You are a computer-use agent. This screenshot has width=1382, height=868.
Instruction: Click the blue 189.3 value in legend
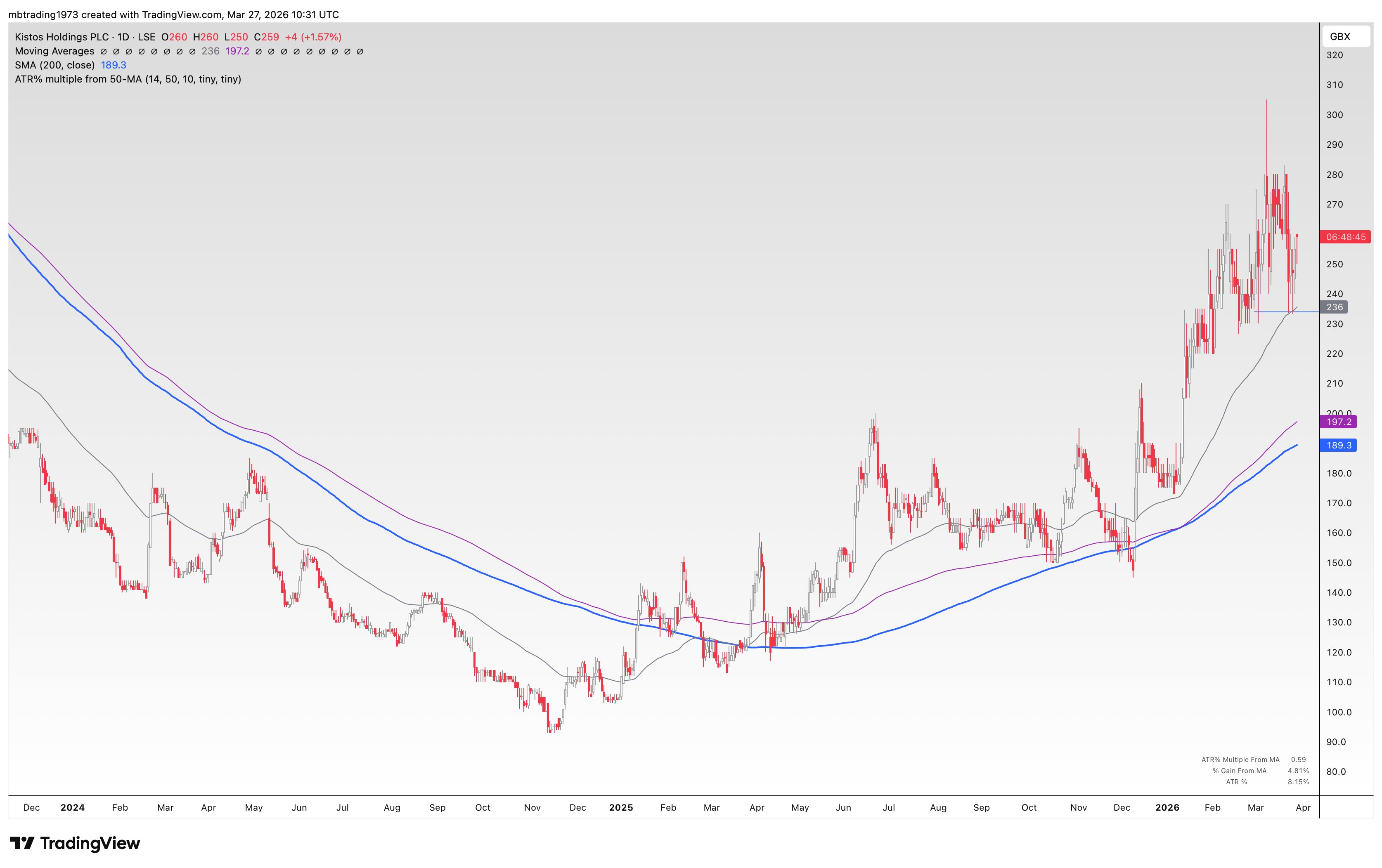click(114, 65)
